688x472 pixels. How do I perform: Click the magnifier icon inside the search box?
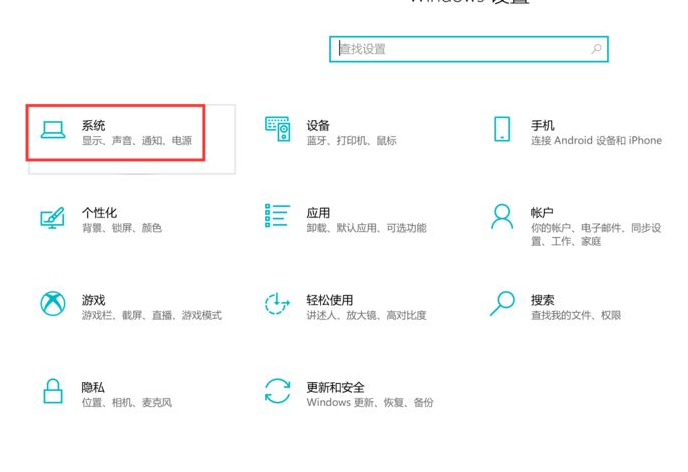pyautogui.click(x=596, y=49)
